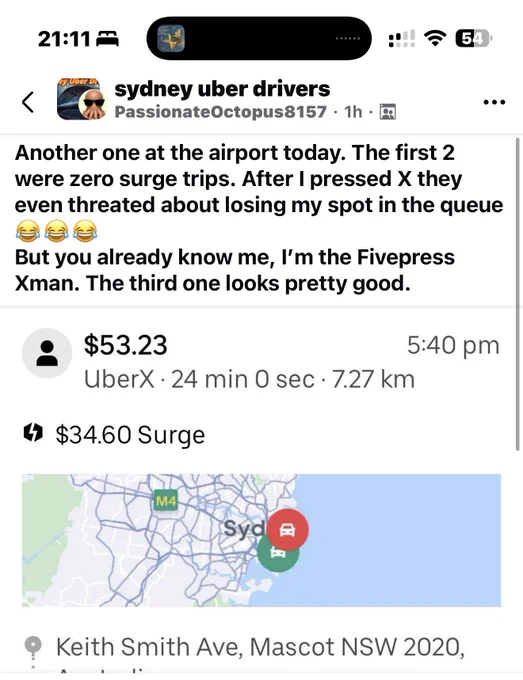Tap the red car destination marker
This screenshot has height=680, width=523.
point(287,530)
